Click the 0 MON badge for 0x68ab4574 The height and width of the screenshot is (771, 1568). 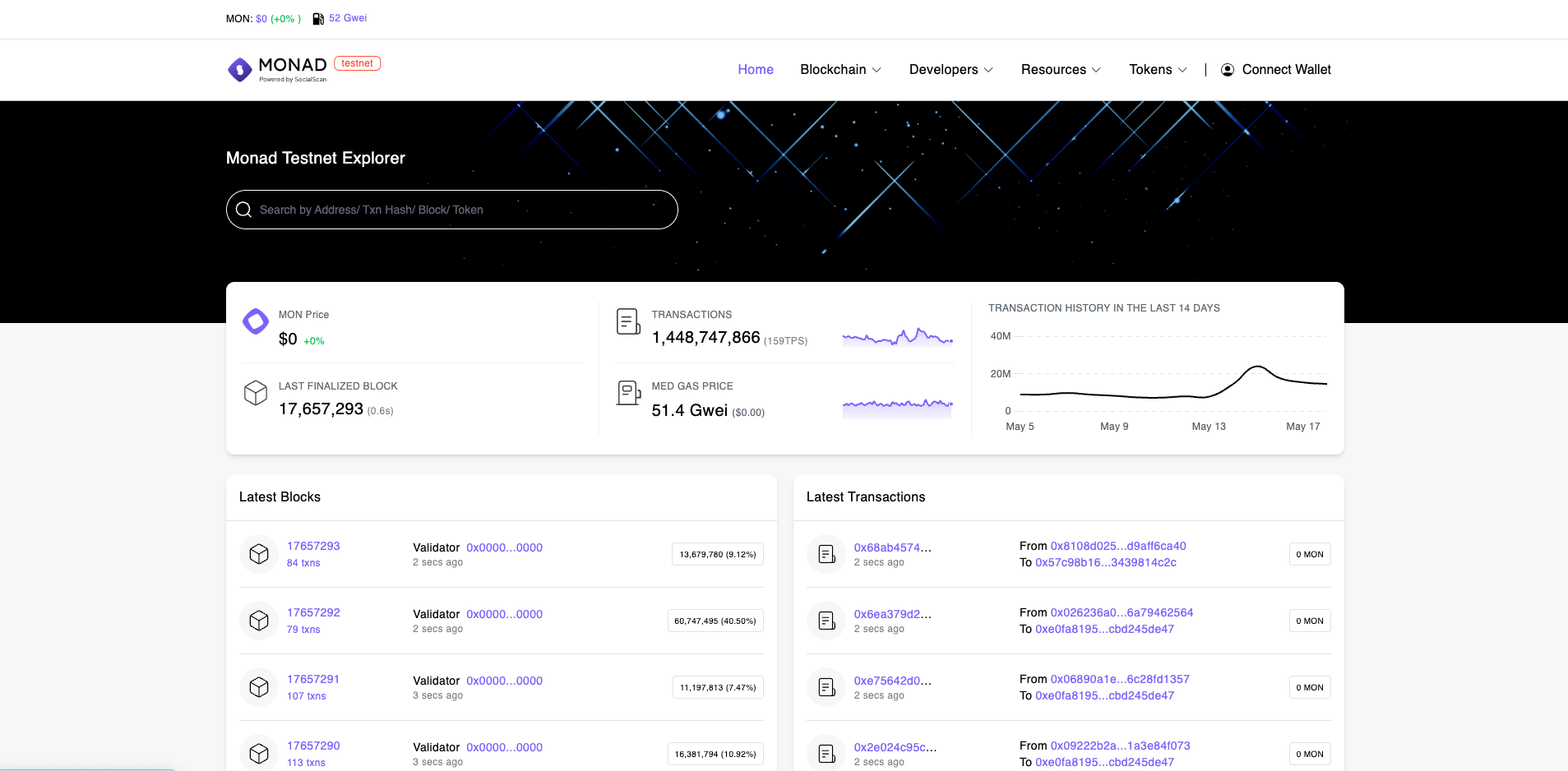coord(1310,554)
